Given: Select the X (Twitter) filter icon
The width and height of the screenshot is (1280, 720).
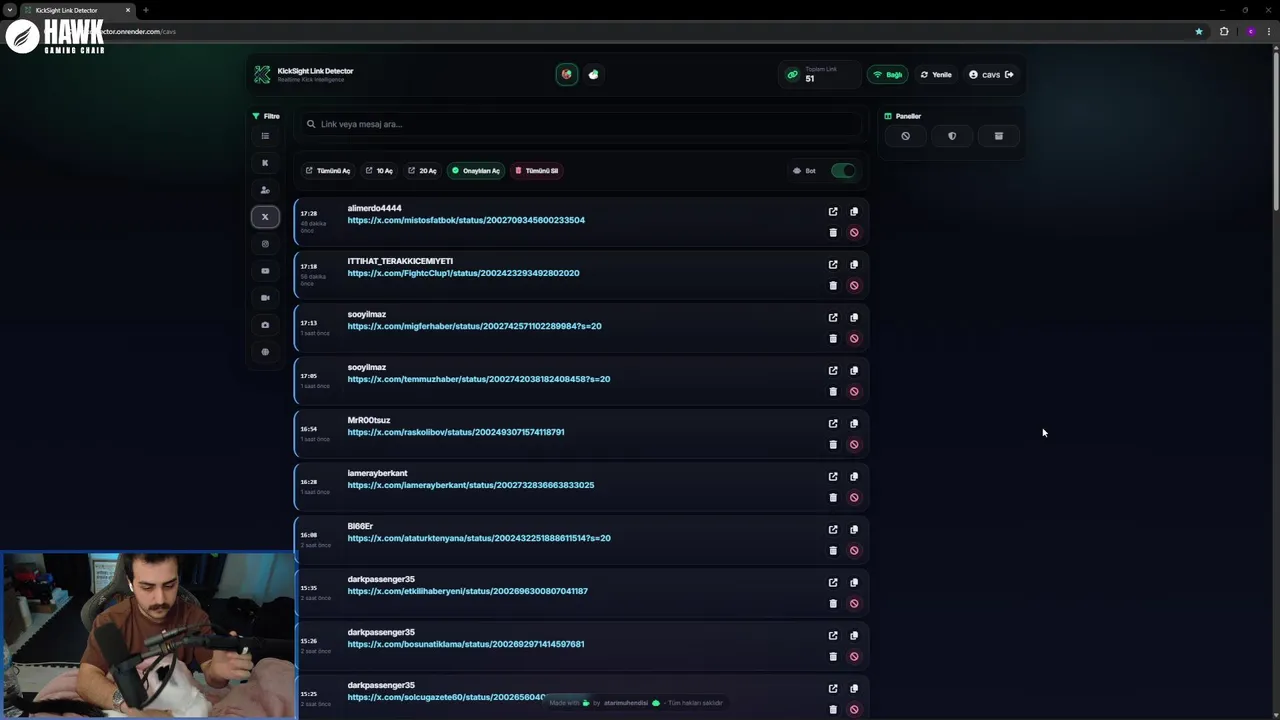Looking at the screenshot, I should tap(265, 217).
